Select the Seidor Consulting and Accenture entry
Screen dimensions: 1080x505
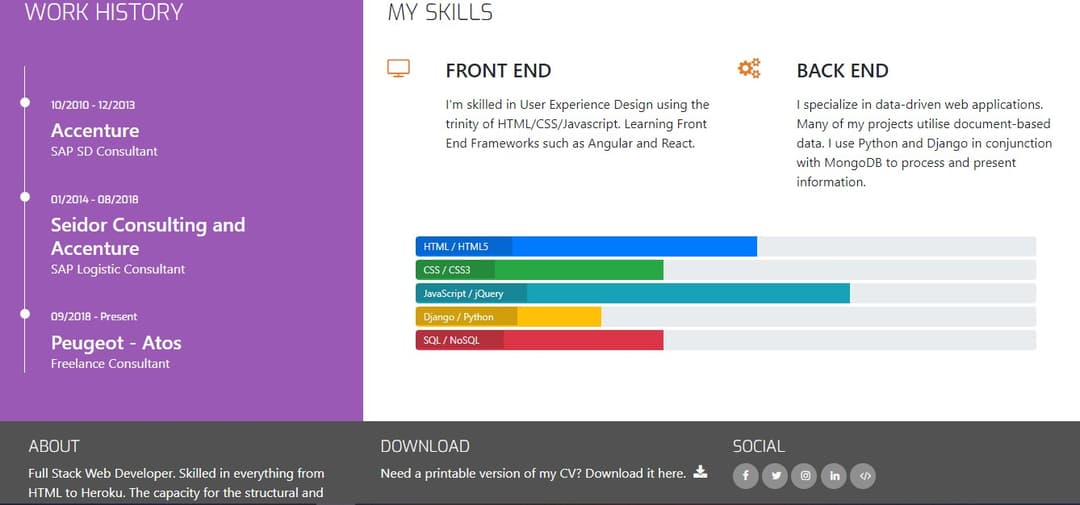click(148, 237)
